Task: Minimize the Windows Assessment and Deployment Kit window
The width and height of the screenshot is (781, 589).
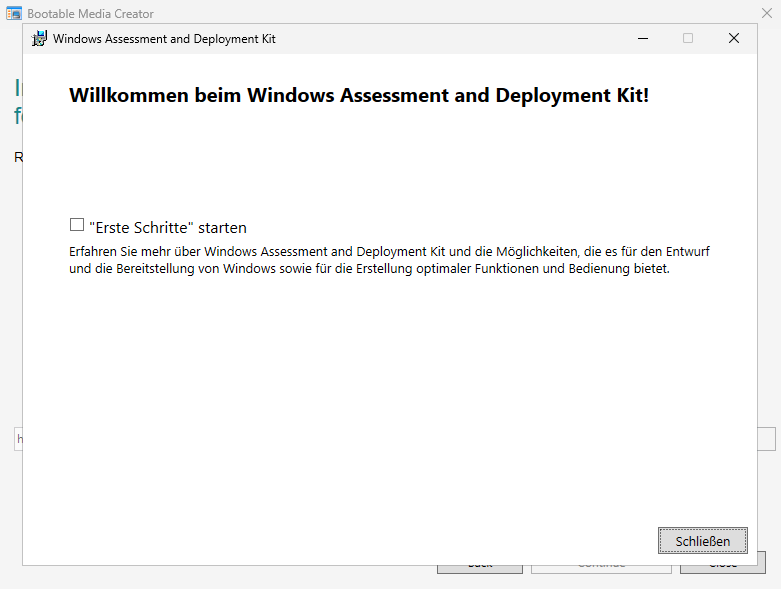Action: pos(643,38)
